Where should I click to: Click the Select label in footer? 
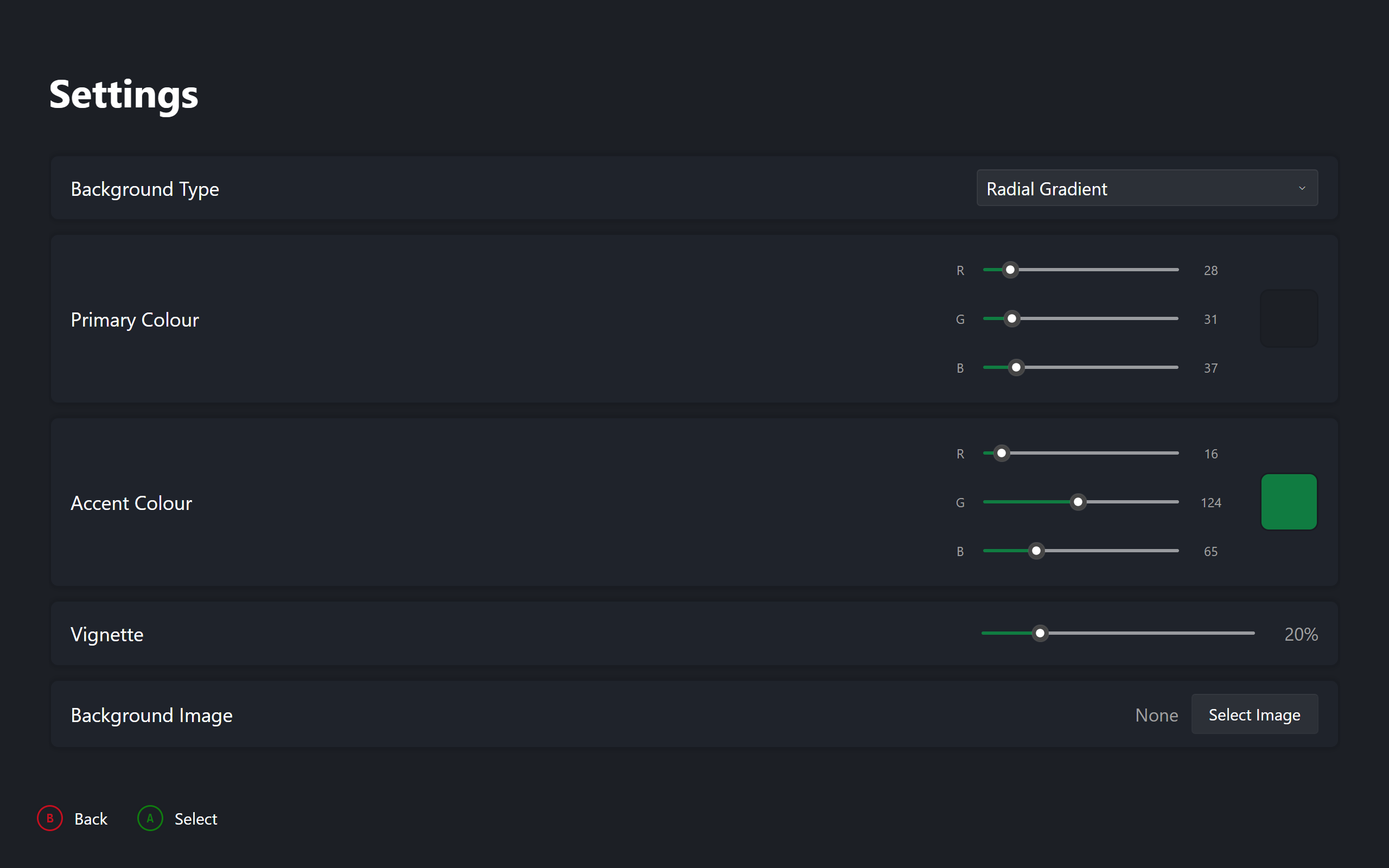click(x=196, y=819)
